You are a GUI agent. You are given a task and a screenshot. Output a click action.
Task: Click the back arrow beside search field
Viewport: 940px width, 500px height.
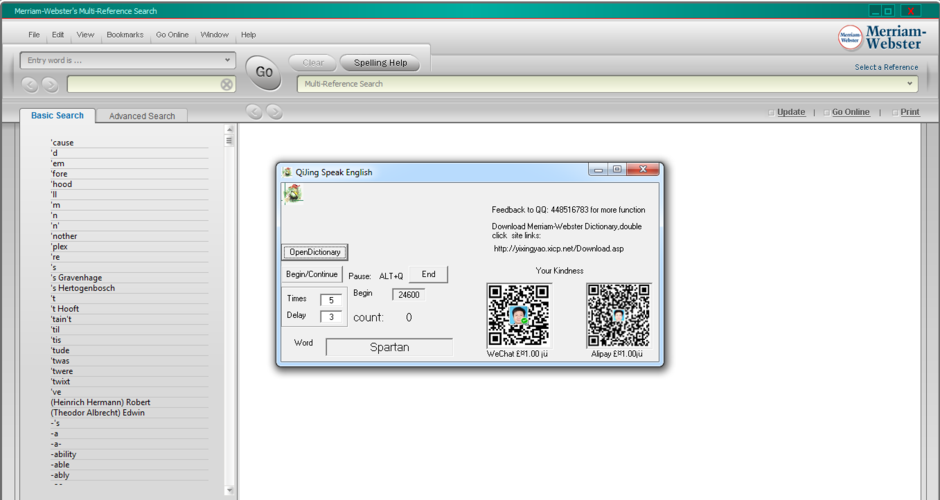(x=30, y=85)
